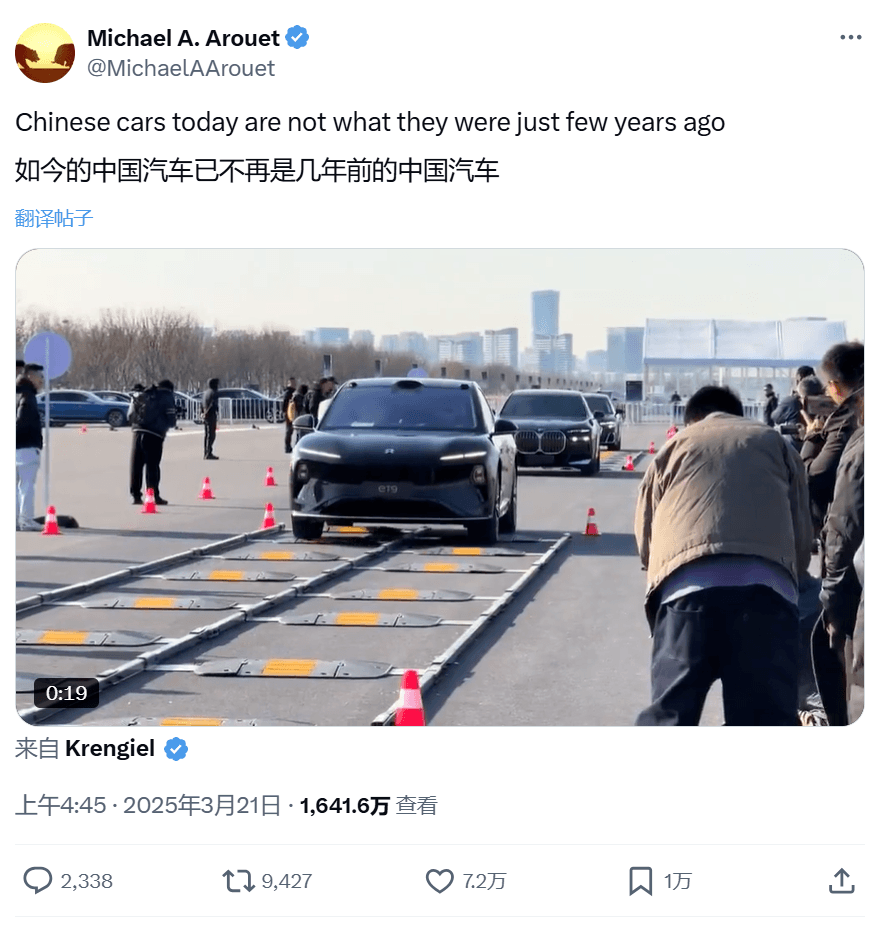886x930 pixels.
Task: Click the 1,641.6万 查看 view count
Action: click(368, 805)
